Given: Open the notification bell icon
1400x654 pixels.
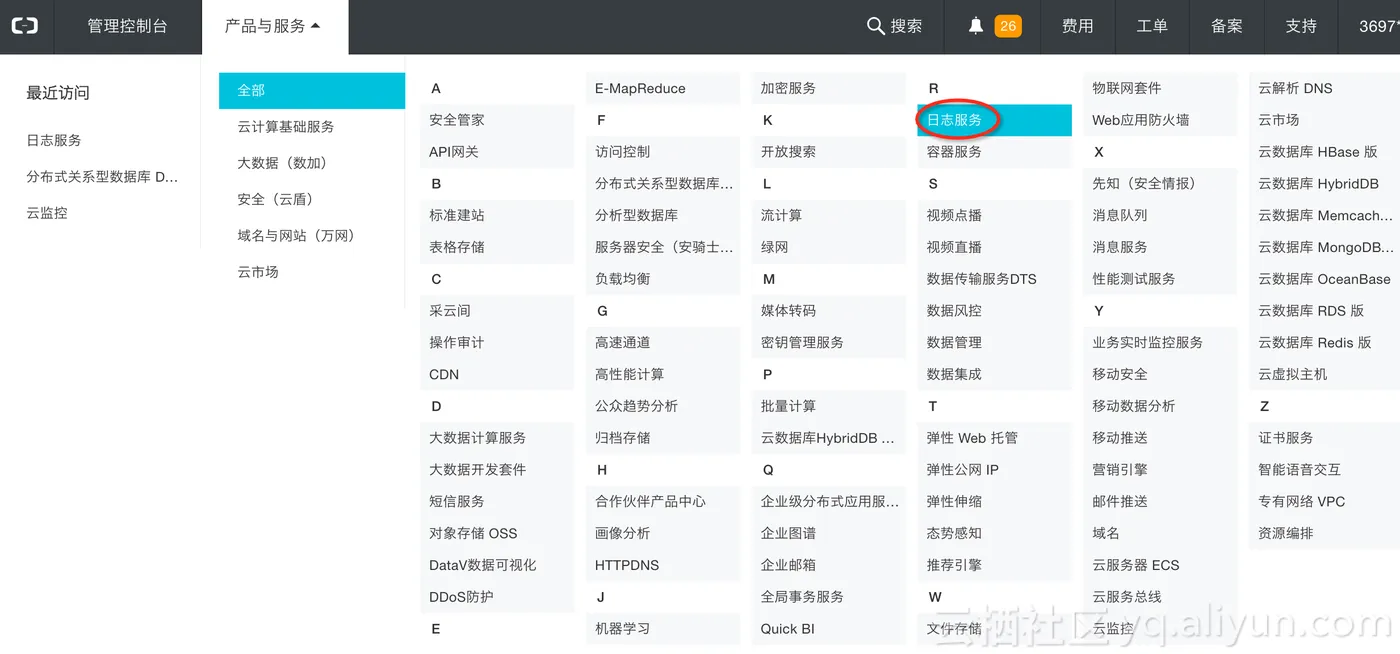Looking at the screenshot, I should click(x=976, y=26).
